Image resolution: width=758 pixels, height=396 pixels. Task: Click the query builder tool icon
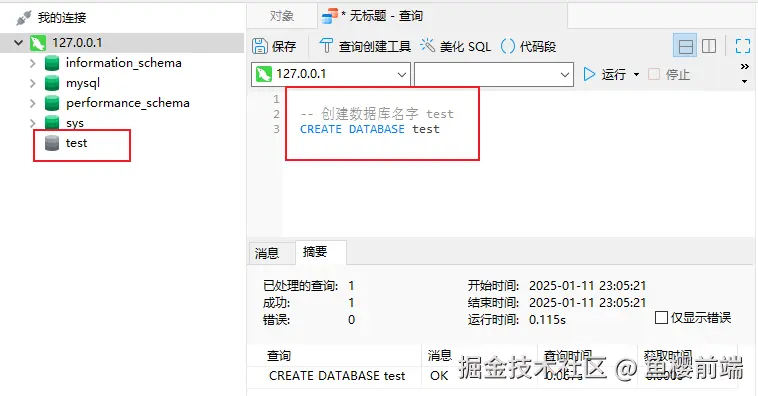click(x=326, y=46)
